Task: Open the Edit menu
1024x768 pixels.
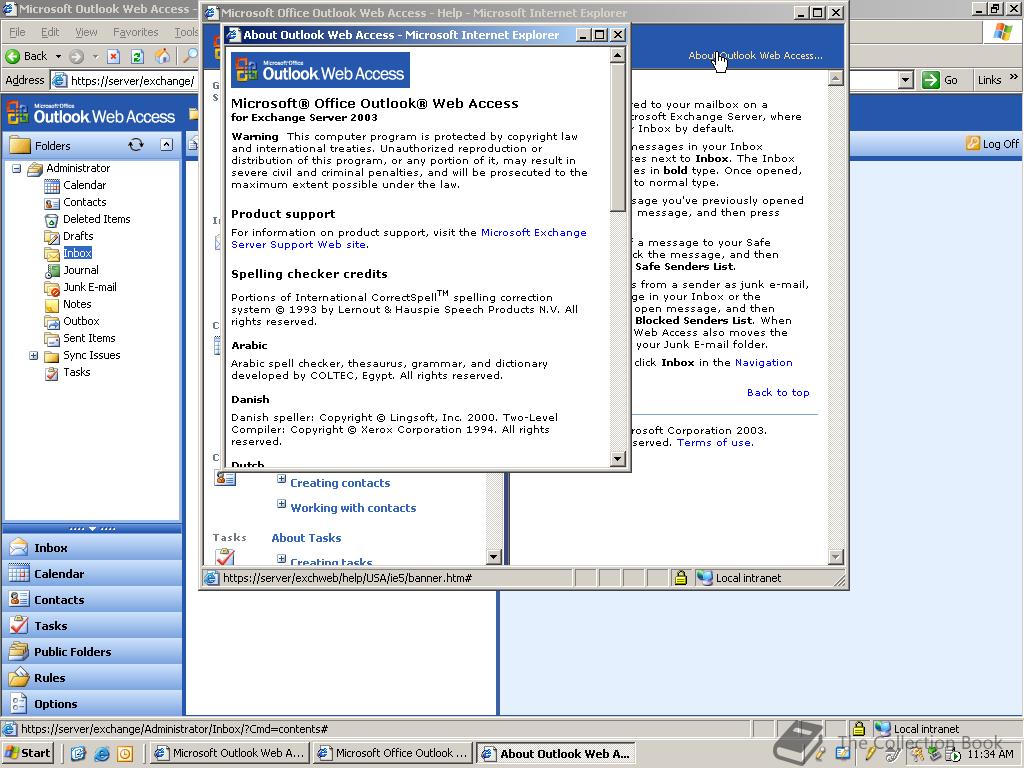Action: click(x=50, y=32)
